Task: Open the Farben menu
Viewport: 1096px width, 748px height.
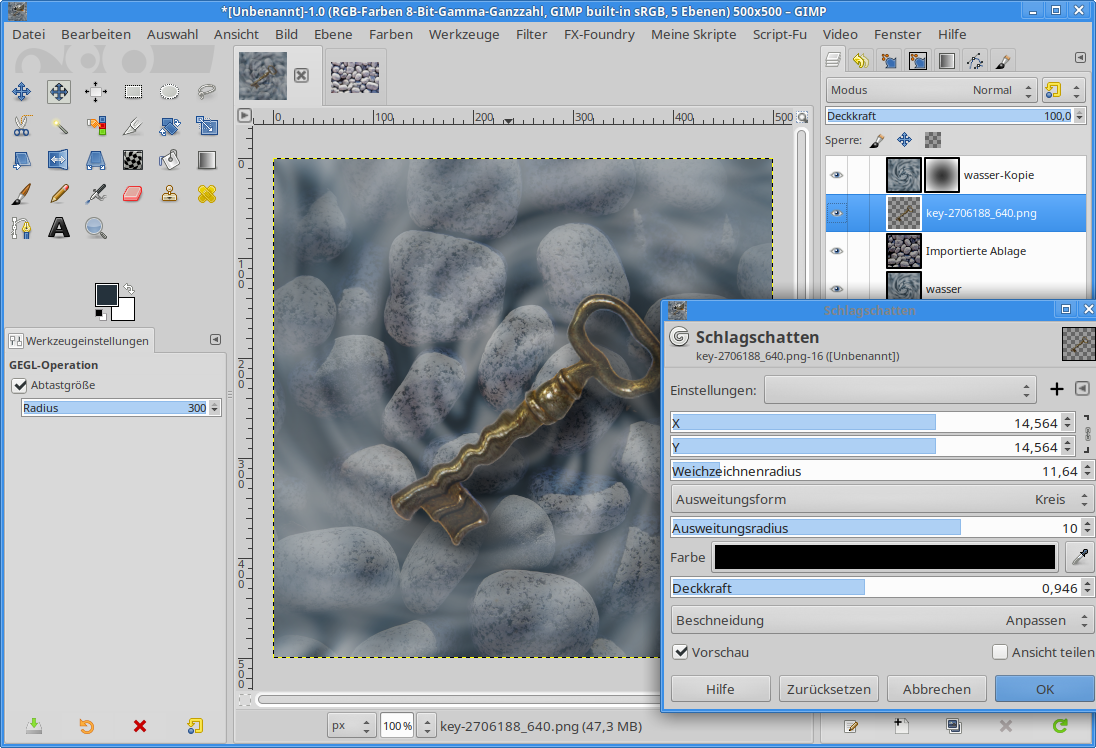Action: click(390, 34)
